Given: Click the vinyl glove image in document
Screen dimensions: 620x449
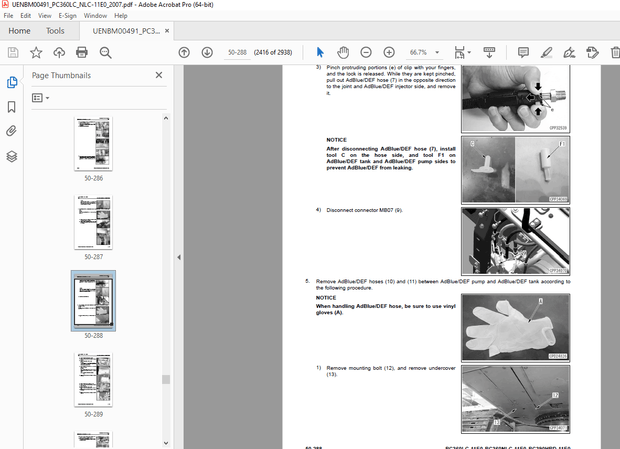Looking at the screenshot, I should tap(516, 328).
